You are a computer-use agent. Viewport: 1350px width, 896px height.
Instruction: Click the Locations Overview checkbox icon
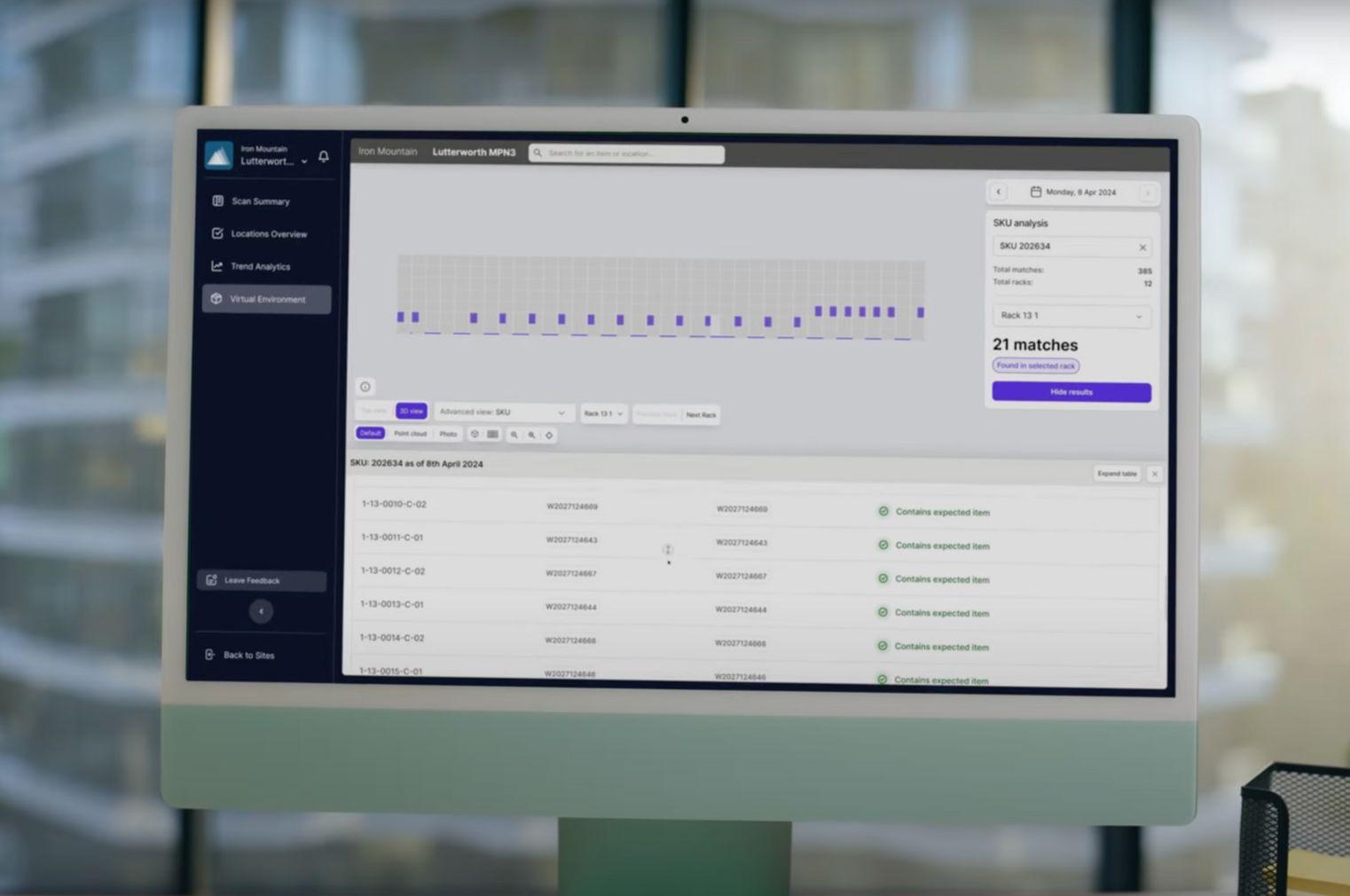tap(217, 233)
